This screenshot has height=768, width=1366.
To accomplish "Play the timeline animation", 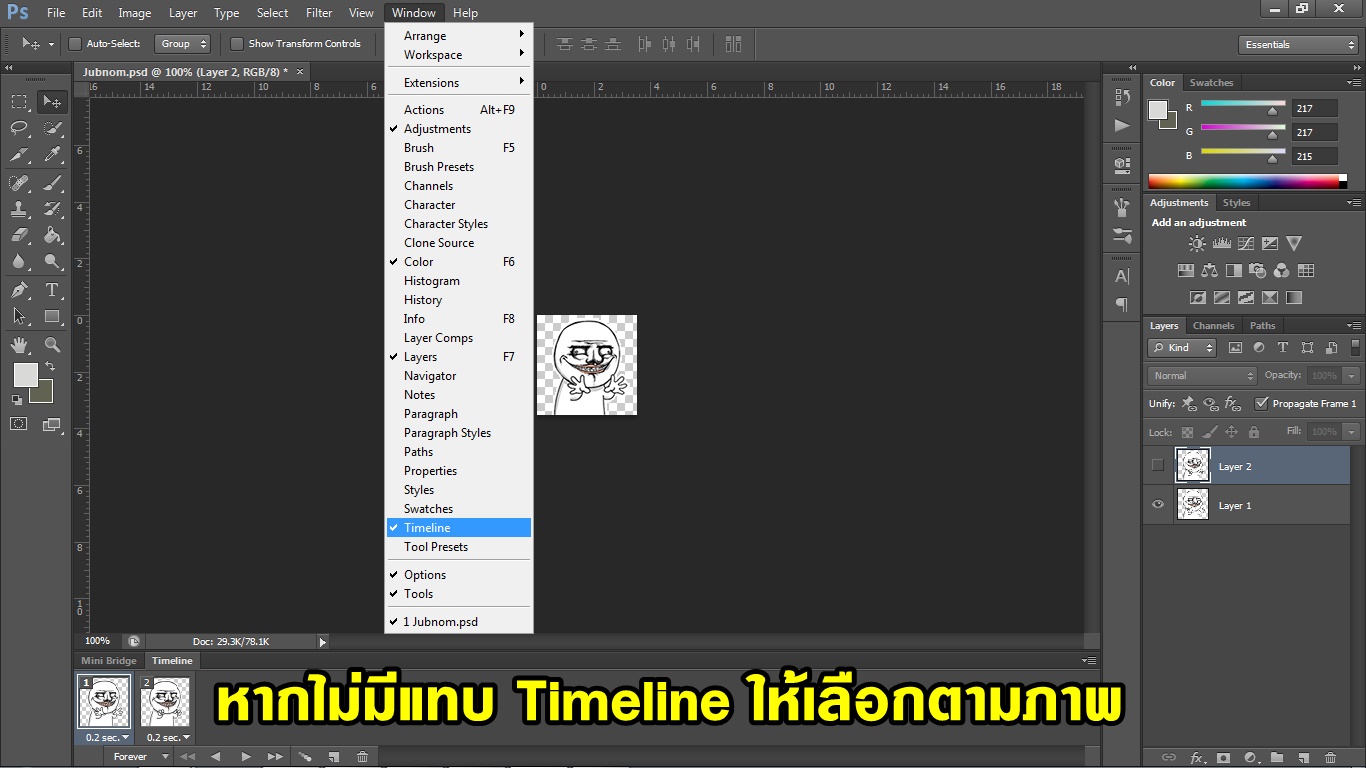I will pyautogui.click(x=246, y=757).
